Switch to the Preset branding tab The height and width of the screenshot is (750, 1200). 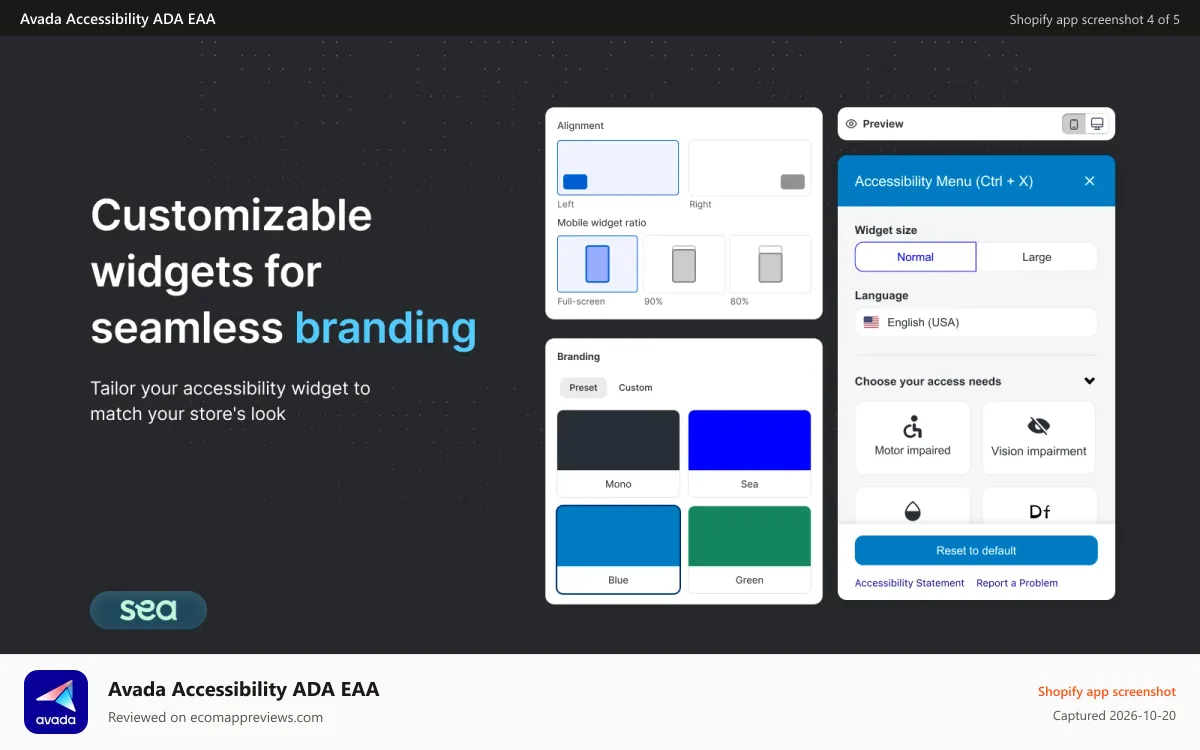(583, 388)
